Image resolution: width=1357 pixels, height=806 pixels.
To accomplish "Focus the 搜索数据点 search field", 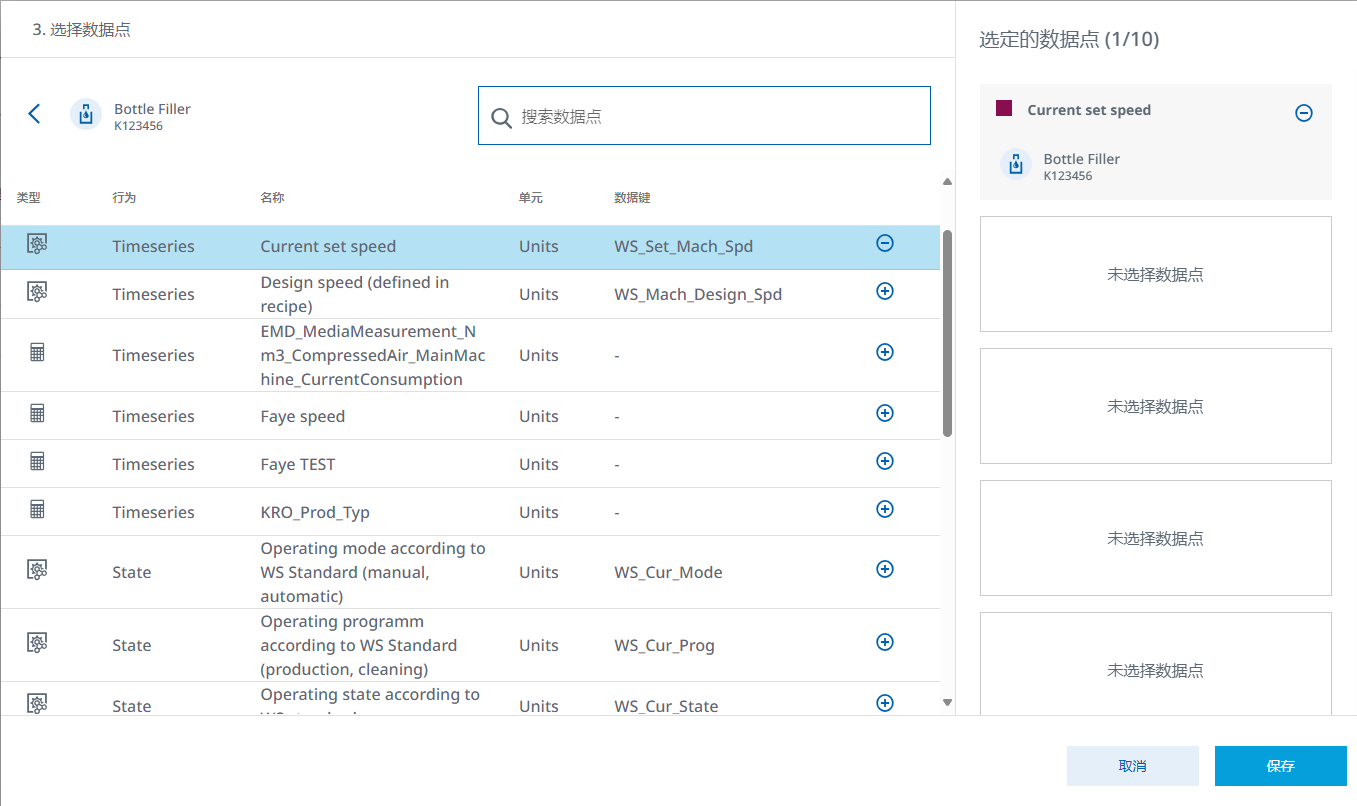I will click(720, 116).
